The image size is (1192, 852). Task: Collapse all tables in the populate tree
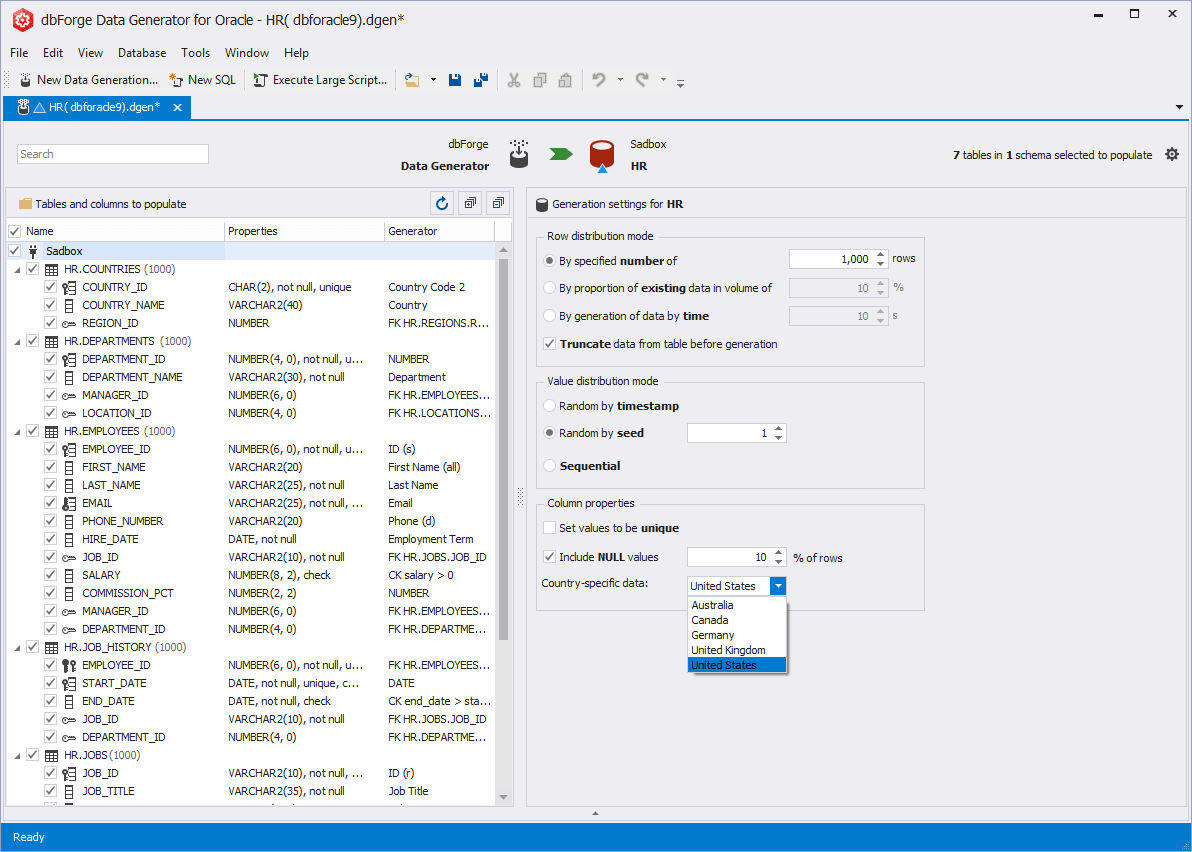point(497,203)
